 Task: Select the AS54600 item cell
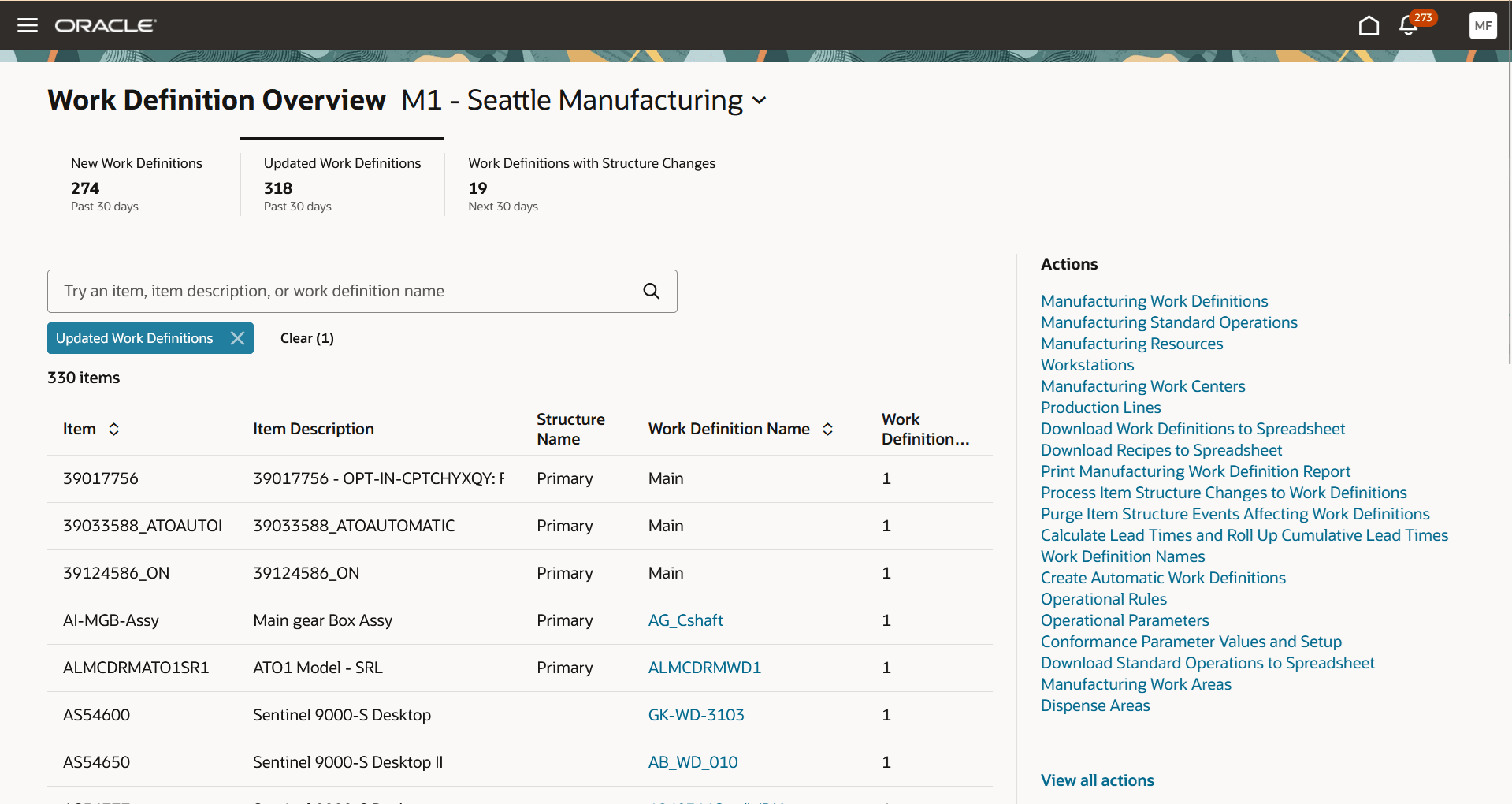[x=96, y=715]
